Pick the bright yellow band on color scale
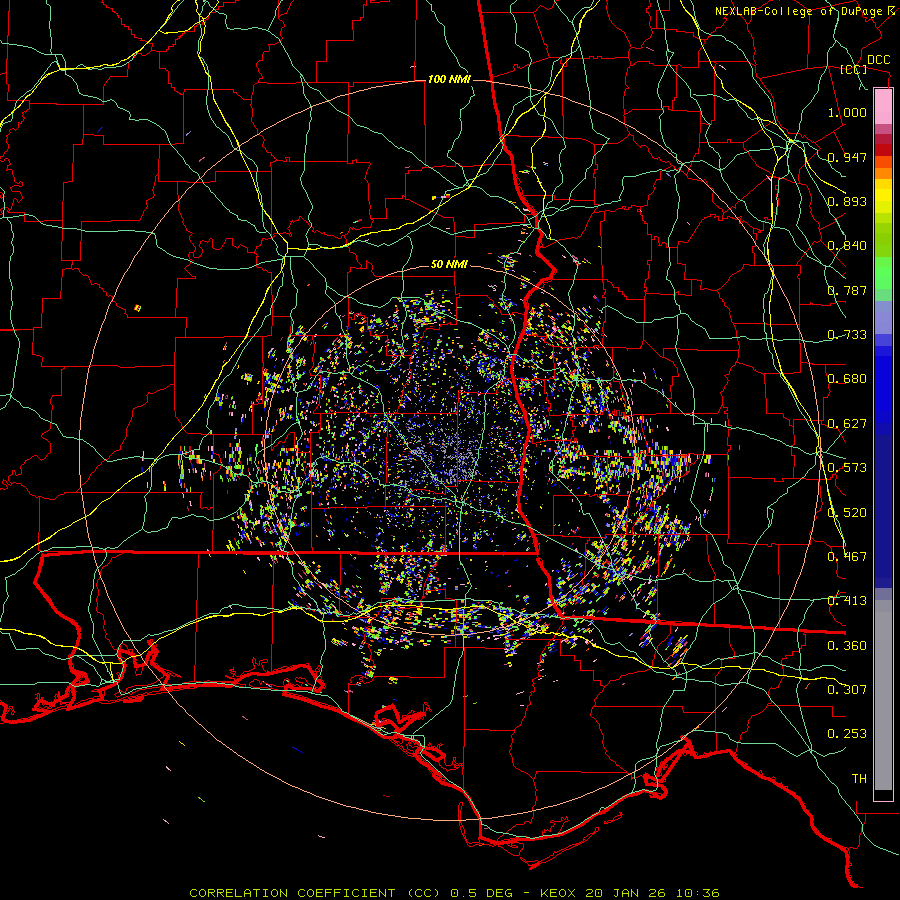Viewport: 900px width, 900px height. (x=883, y=197)
